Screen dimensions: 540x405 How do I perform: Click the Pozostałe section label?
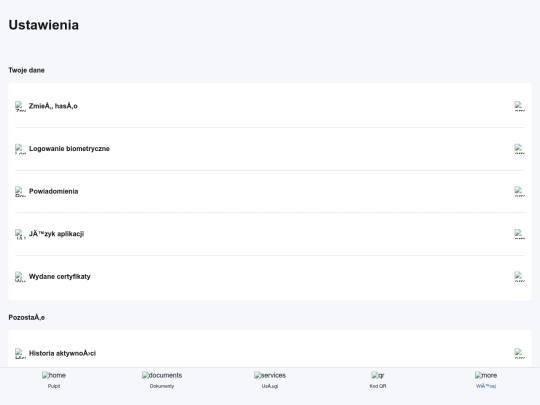pyautogui.click(x=27, y=318)
